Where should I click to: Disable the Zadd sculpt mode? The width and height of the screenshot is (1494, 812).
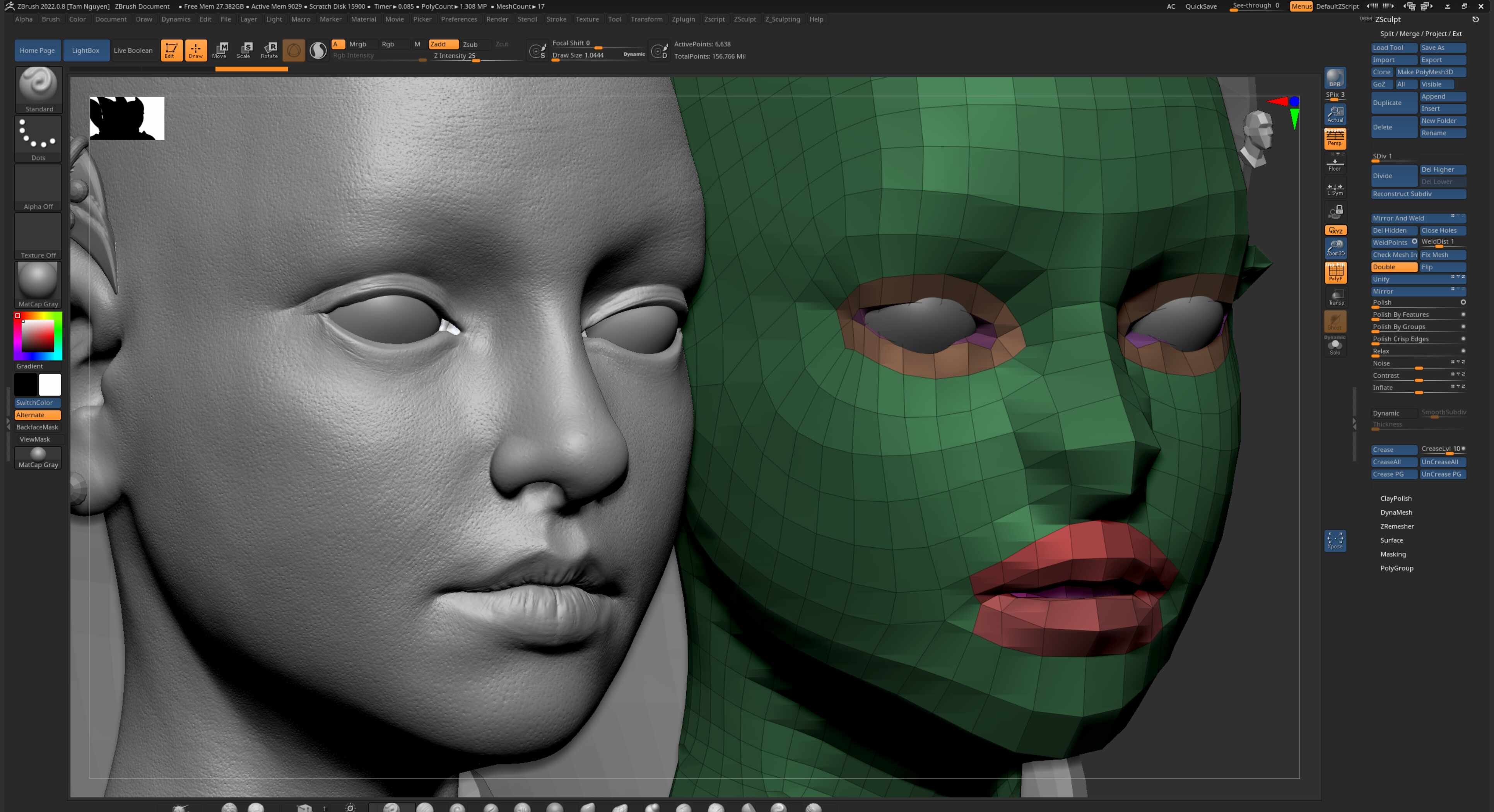point(443,44)
